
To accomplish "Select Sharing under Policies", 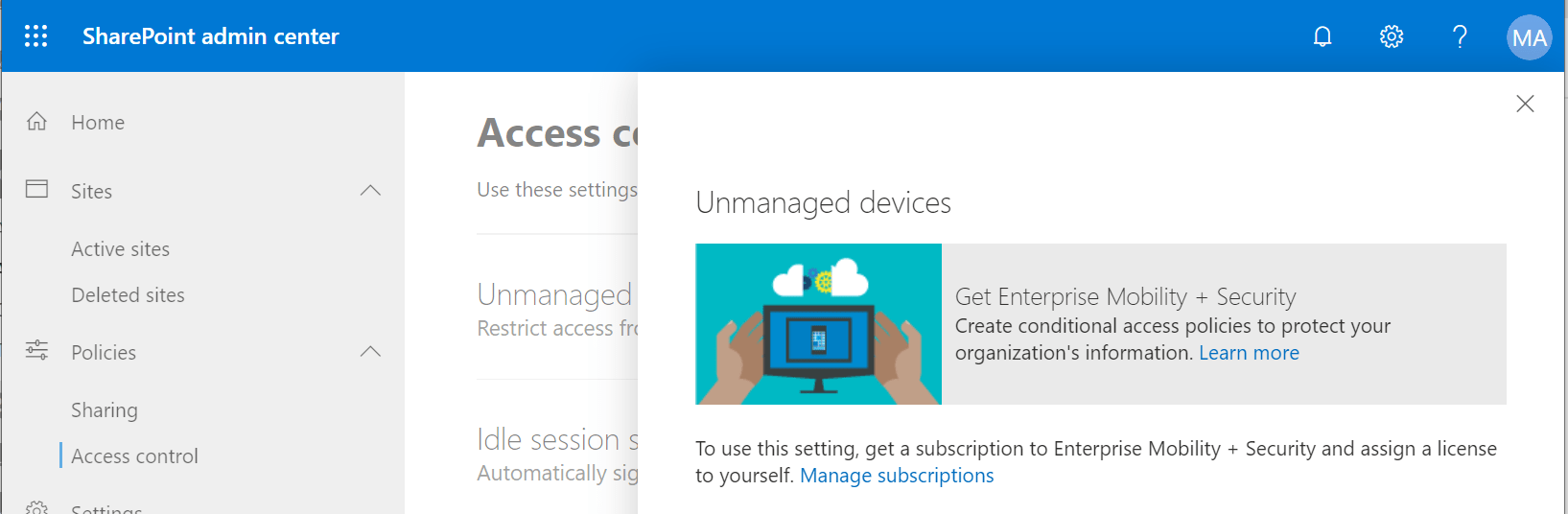I will pos(105,410).
